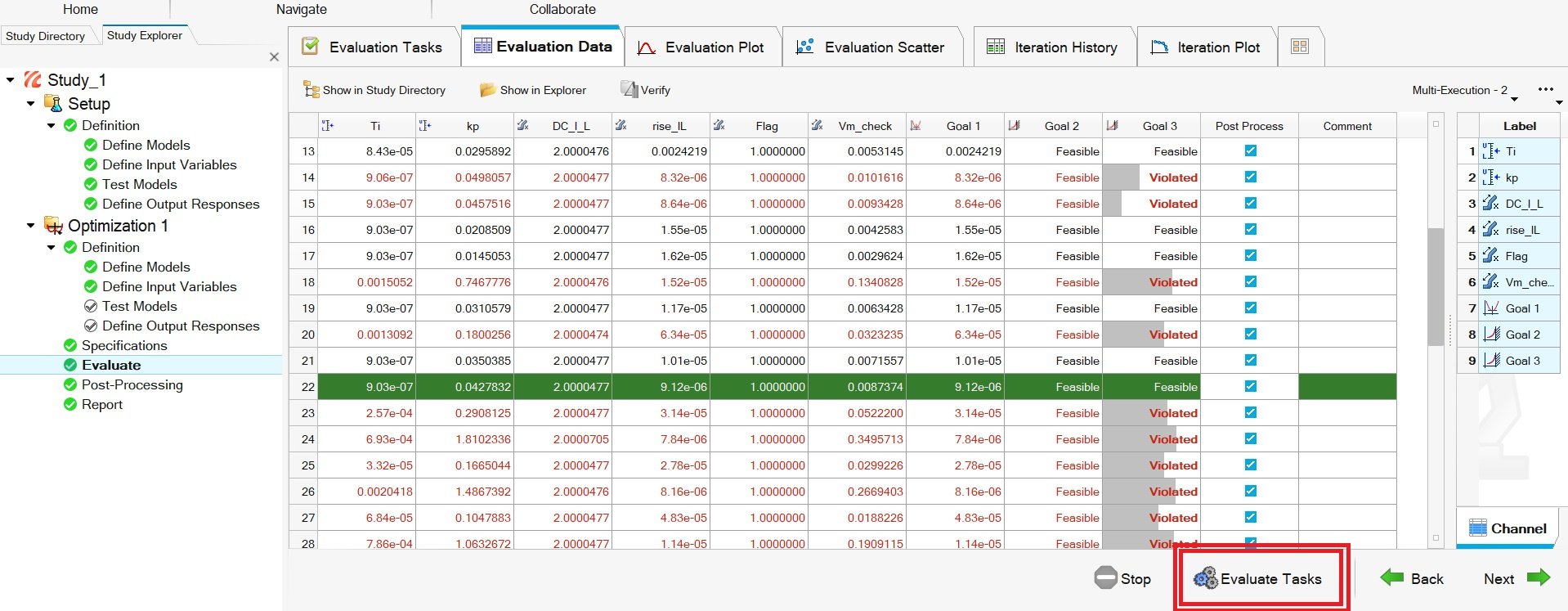The image size is (1568, 611).
Task: Select Test Models under Optimization 1
Action: 140,306
